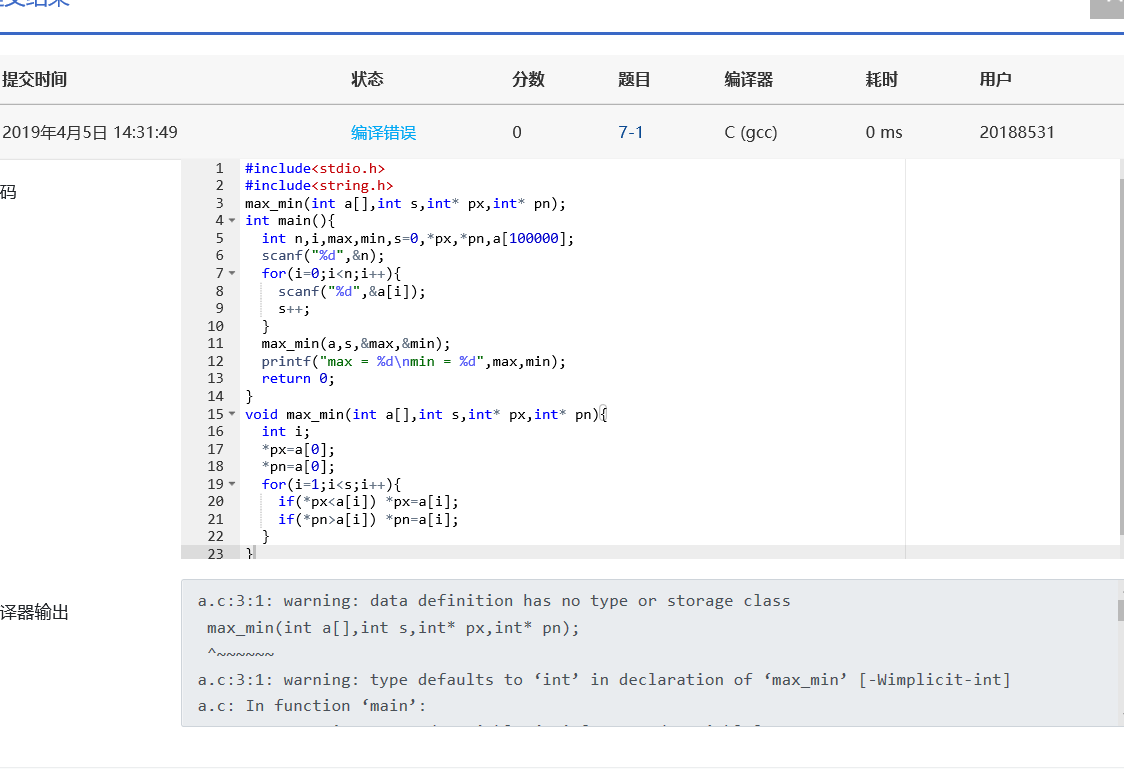Collapse the first for loop at line 7
Viewport: 1124px width, 770px height.
pyautogui.click(x=232, y=273)
